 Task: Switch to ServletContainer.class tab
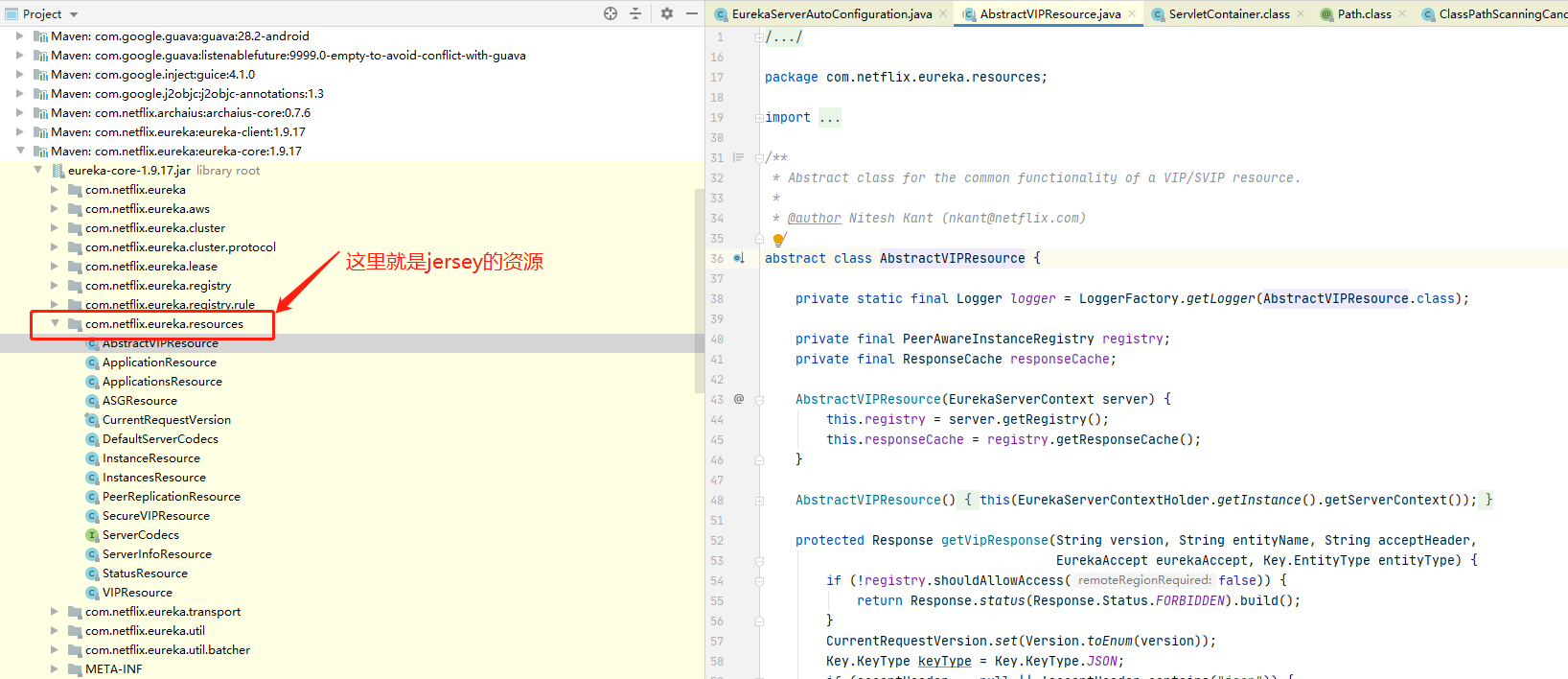[x=1229, y=13]
